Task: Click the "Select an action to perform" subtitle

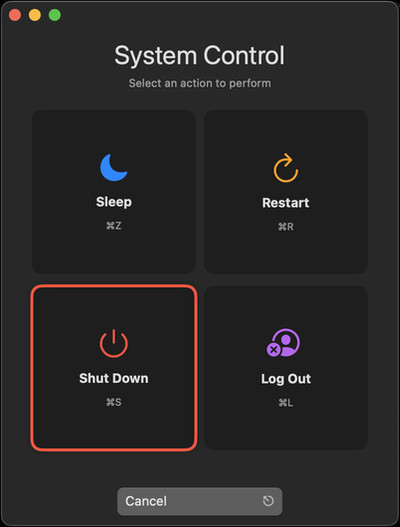Action: (200, 83)
